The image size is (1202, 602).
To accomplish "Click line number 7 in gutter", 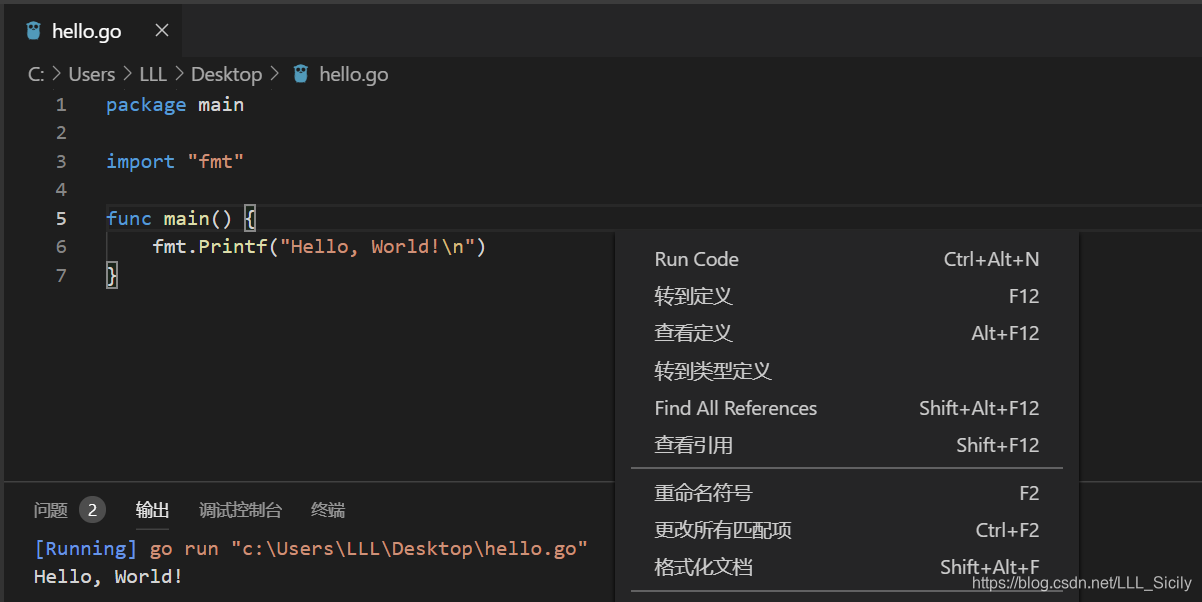I will point(61,275).
